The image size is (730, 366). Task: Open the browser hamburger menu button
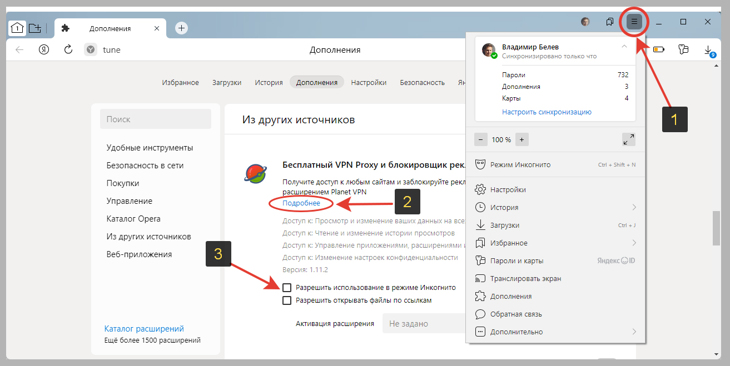point(634,21)
